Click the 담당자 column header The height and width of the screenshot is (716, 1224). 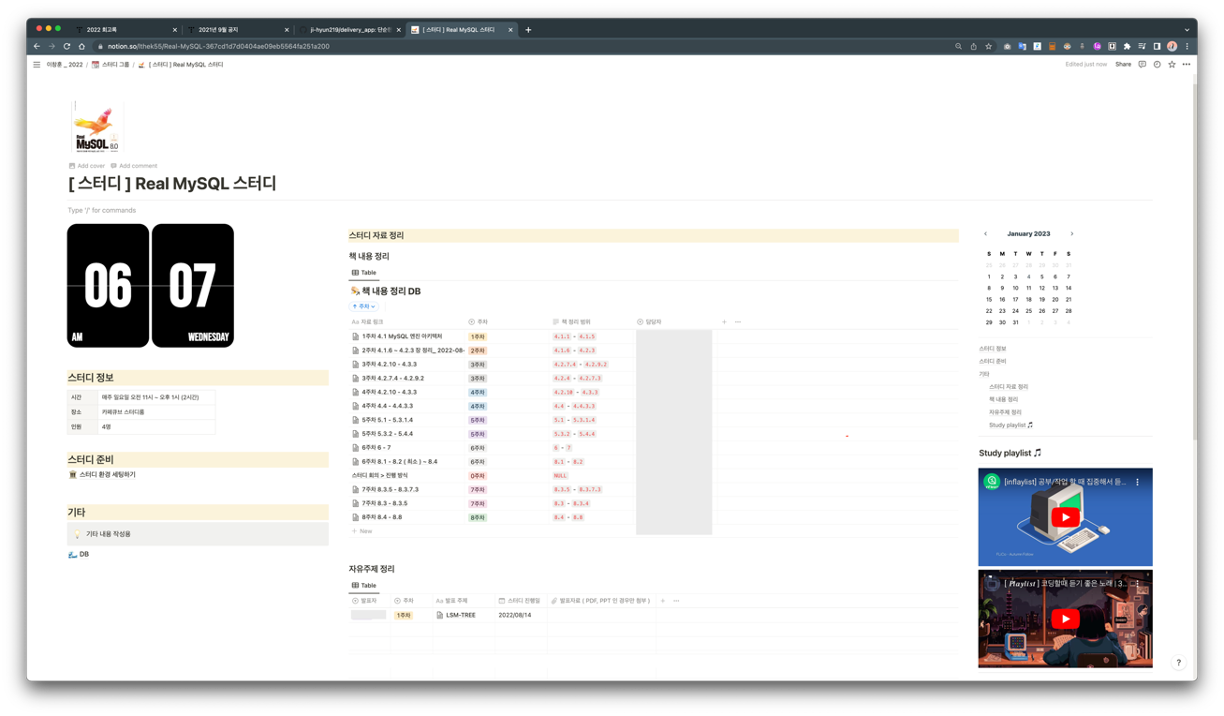coord(649,322)
